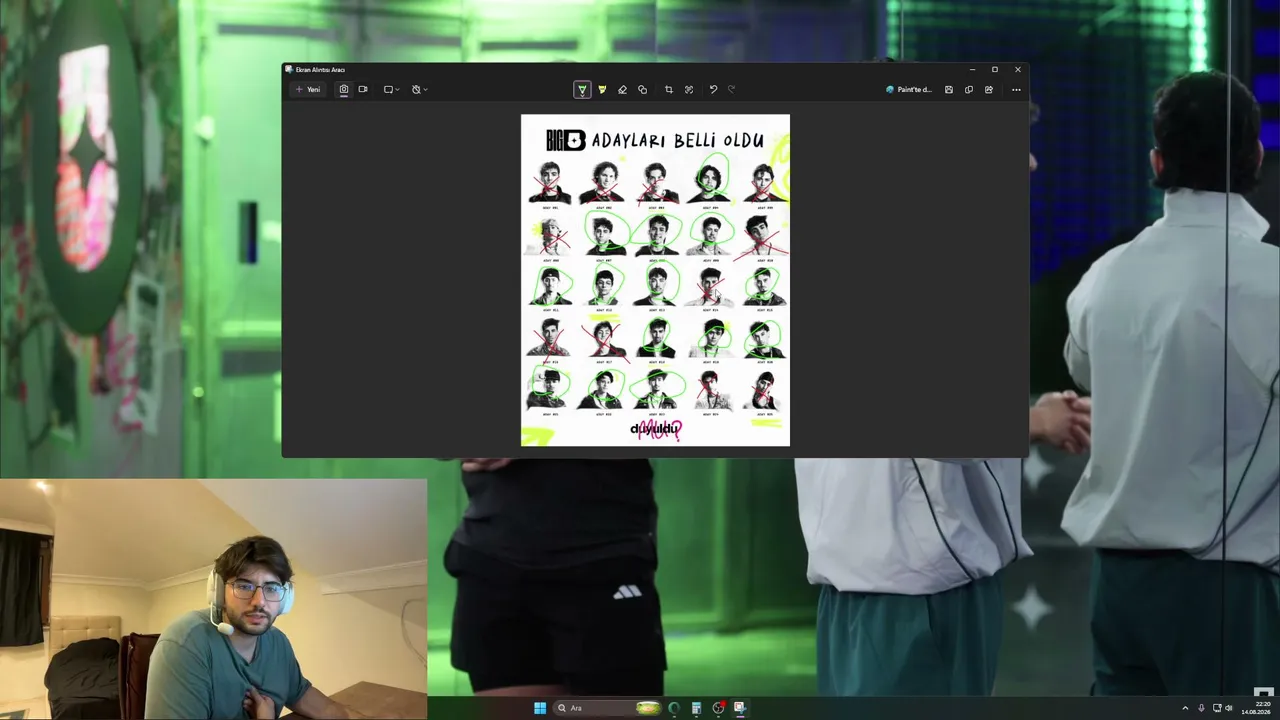Viewport: 1280px width, 720px height.
Task: Click the microphone icon in the system tray
Action: tap(1201, 708)
